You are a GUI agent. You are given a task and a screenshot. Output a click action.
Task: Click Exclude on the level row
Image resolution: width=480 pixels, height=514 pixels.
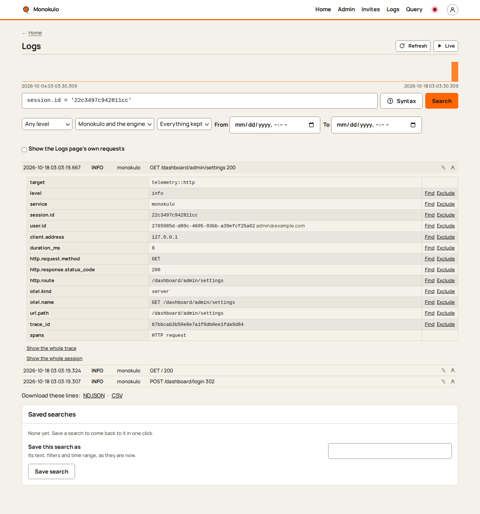(446, 193)
